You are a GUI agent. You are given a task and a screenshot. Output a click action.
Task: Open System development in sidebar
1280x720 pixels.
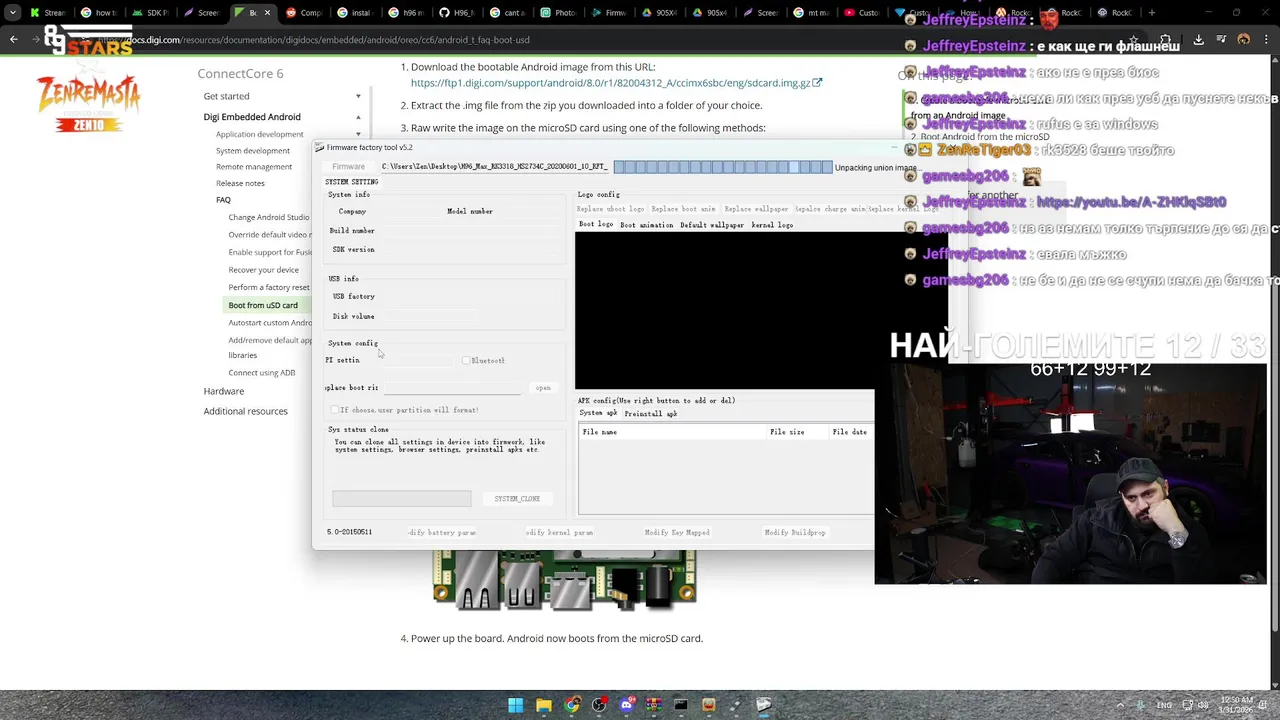[252, 151]
